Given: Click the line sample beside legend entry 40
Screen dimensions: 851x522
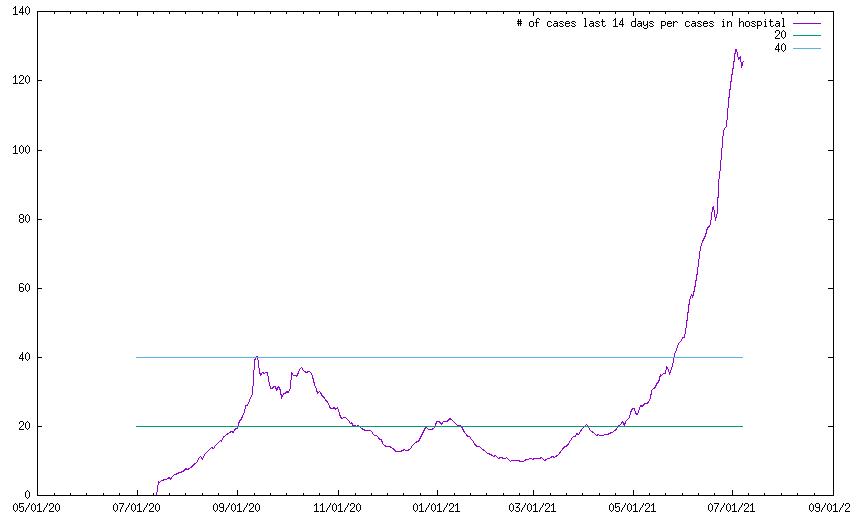Looking at the screenshot, I should (x=806, y=48).
